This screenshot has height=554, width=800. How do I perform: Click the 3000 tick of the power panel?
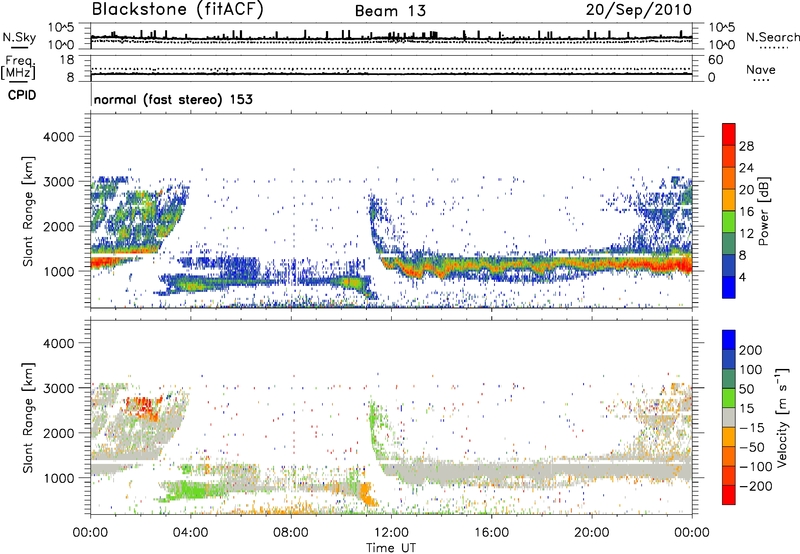(59, 182)
